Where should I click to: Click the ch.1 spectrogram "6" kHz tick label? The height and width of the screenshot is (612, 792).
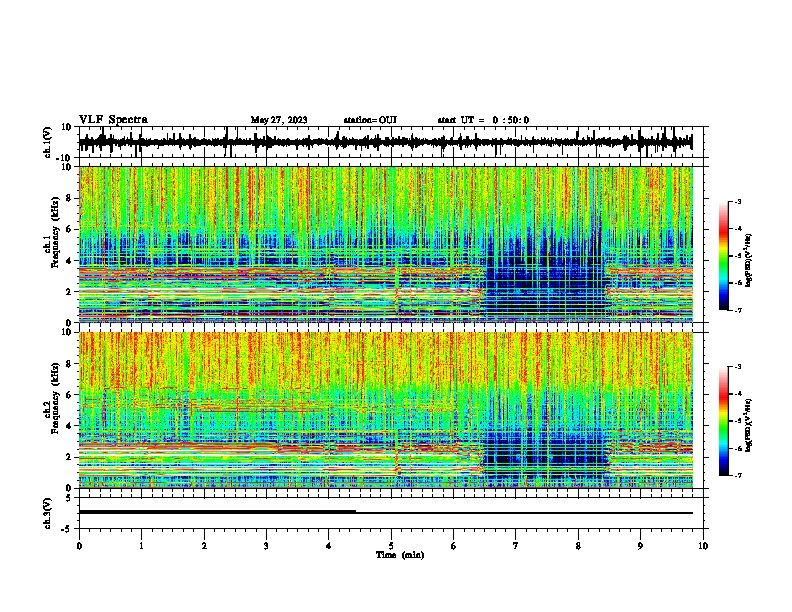(68, 229)
